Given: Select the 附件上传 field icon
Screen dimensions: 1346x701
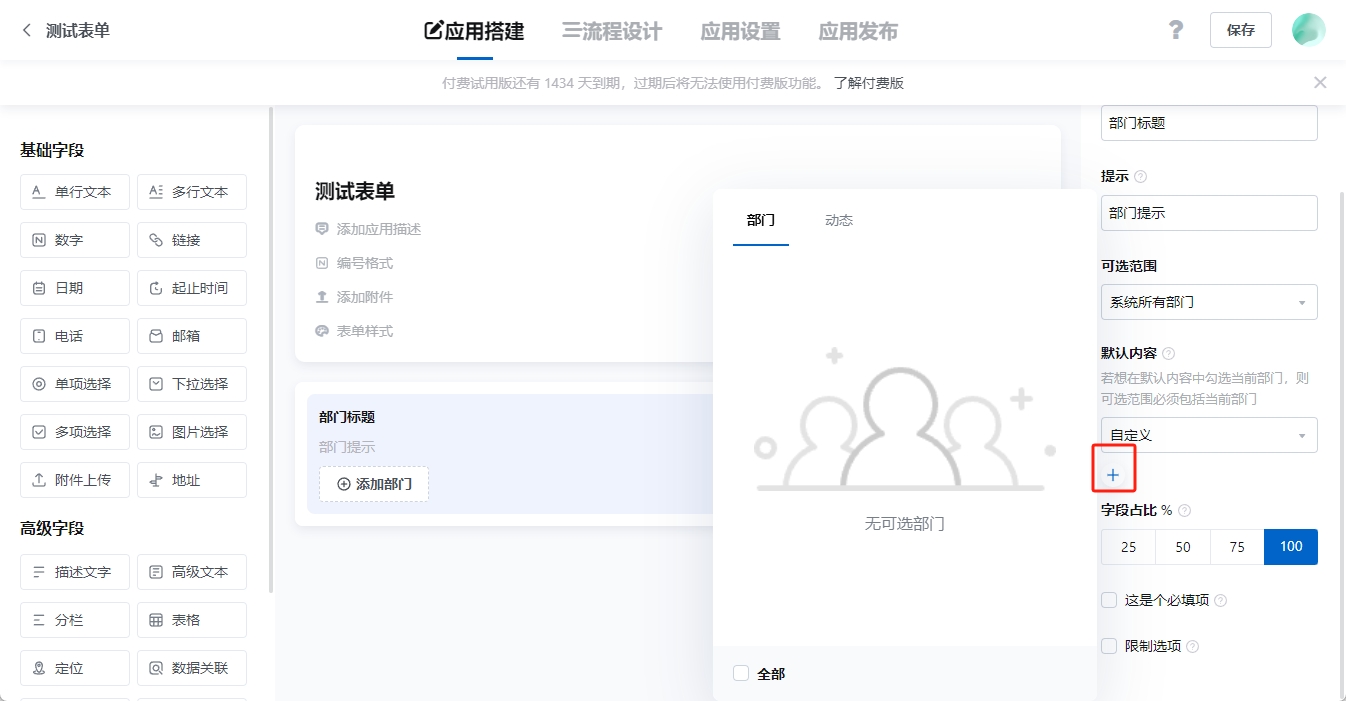Looking at the screenshot, I should [74, 479].
